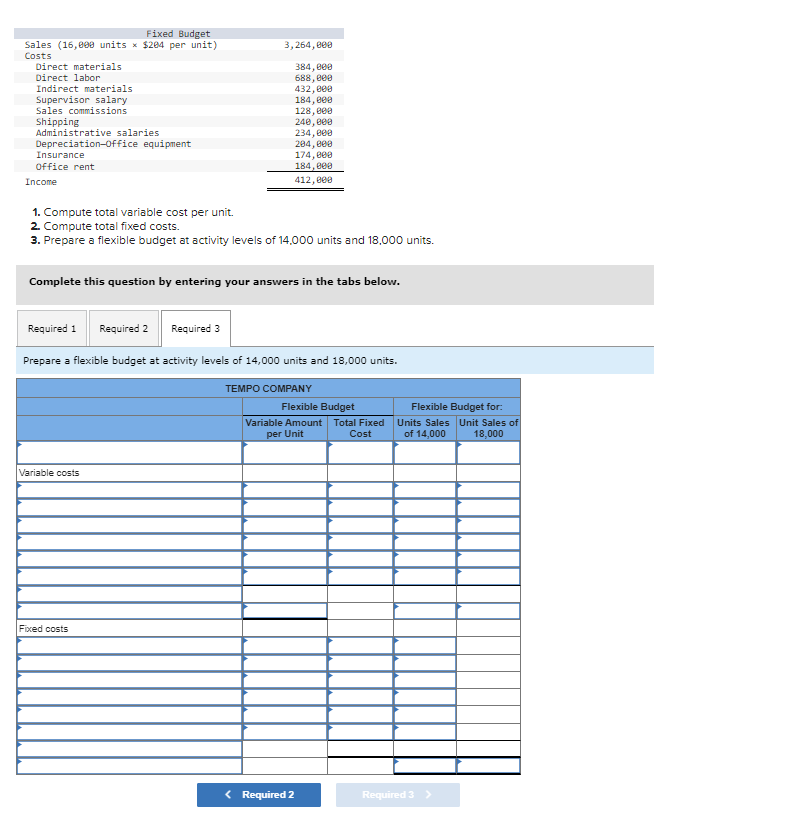Click the 'Direct labor' cost line

click(x=68, y=77)
